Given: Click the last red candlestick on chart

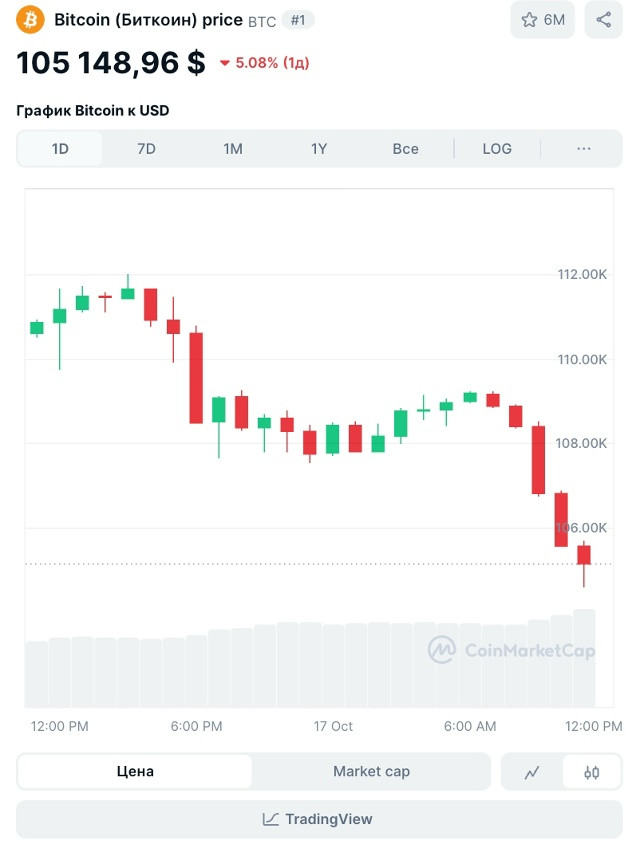Looking at the screenshot, I should click(584, 554).
